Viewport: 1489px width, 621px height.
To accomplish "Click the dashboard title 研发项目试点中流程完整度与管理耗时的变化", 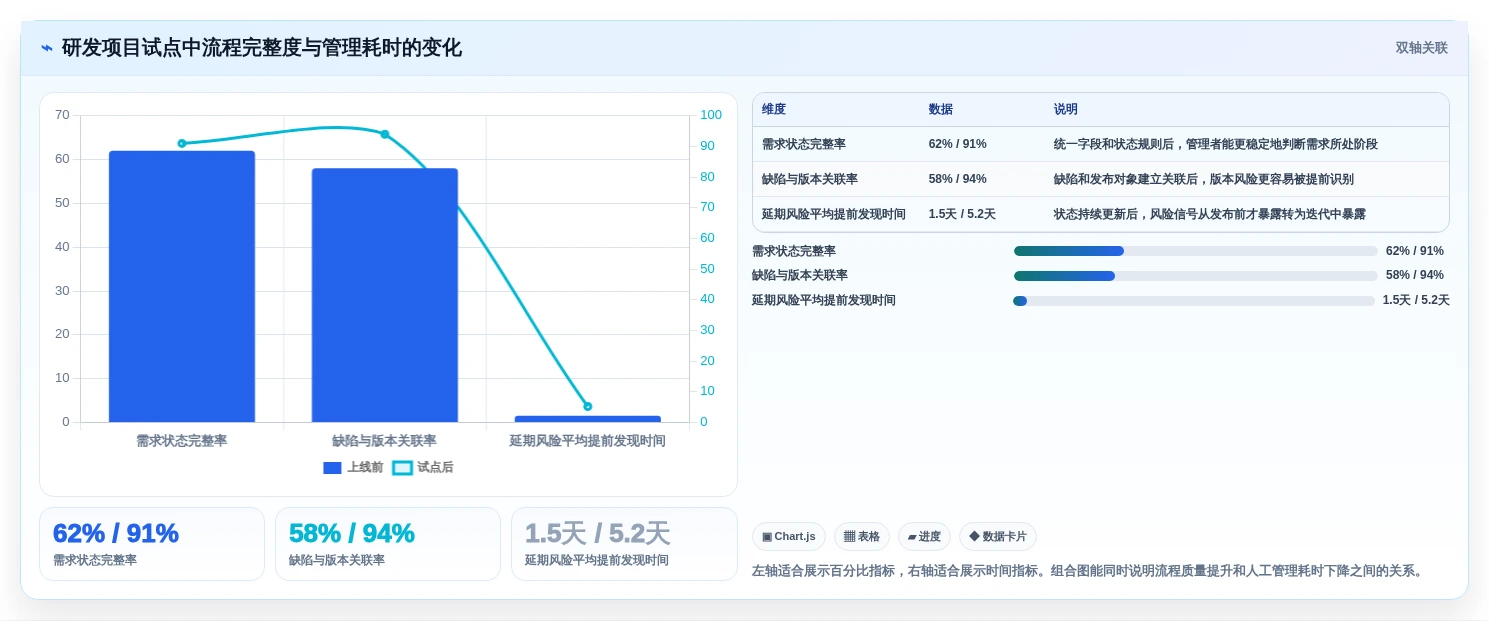I will point(262,48).
